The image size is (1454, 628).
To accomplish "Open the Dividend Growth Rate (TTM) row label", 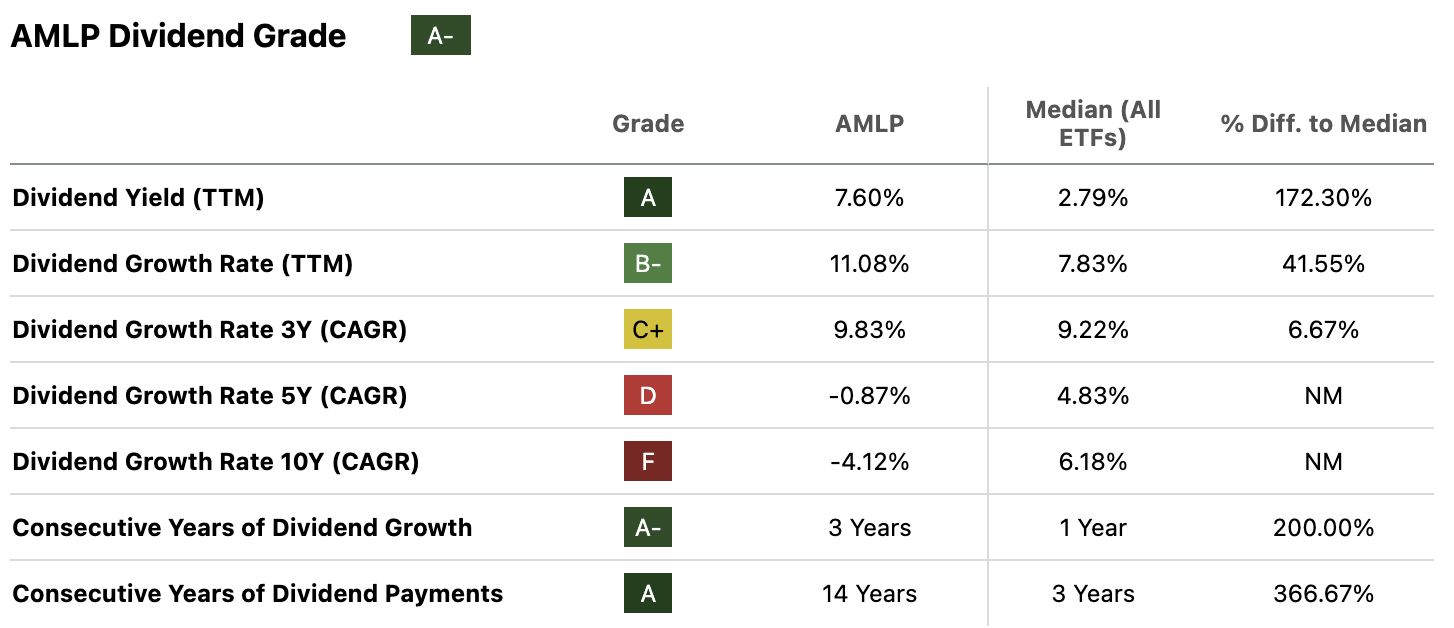I will click(183, 264).
